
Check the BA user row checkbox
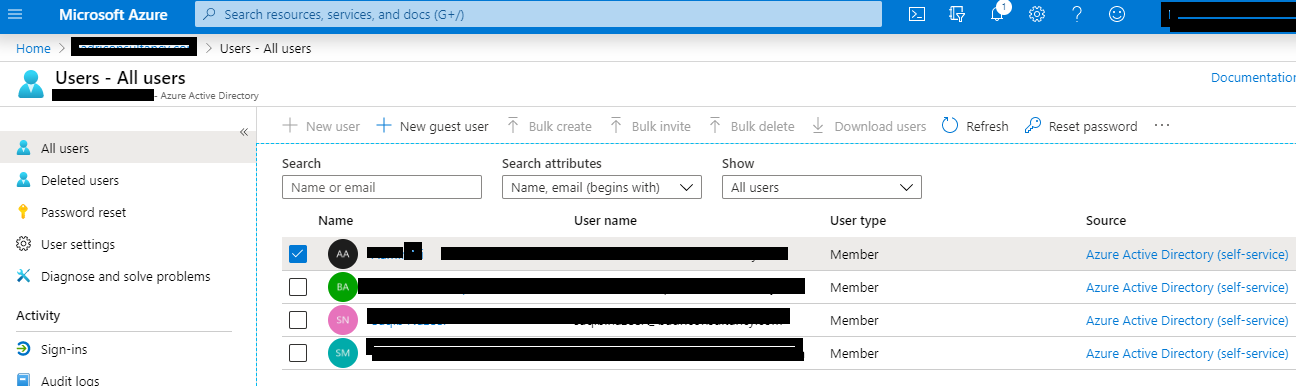297,287
